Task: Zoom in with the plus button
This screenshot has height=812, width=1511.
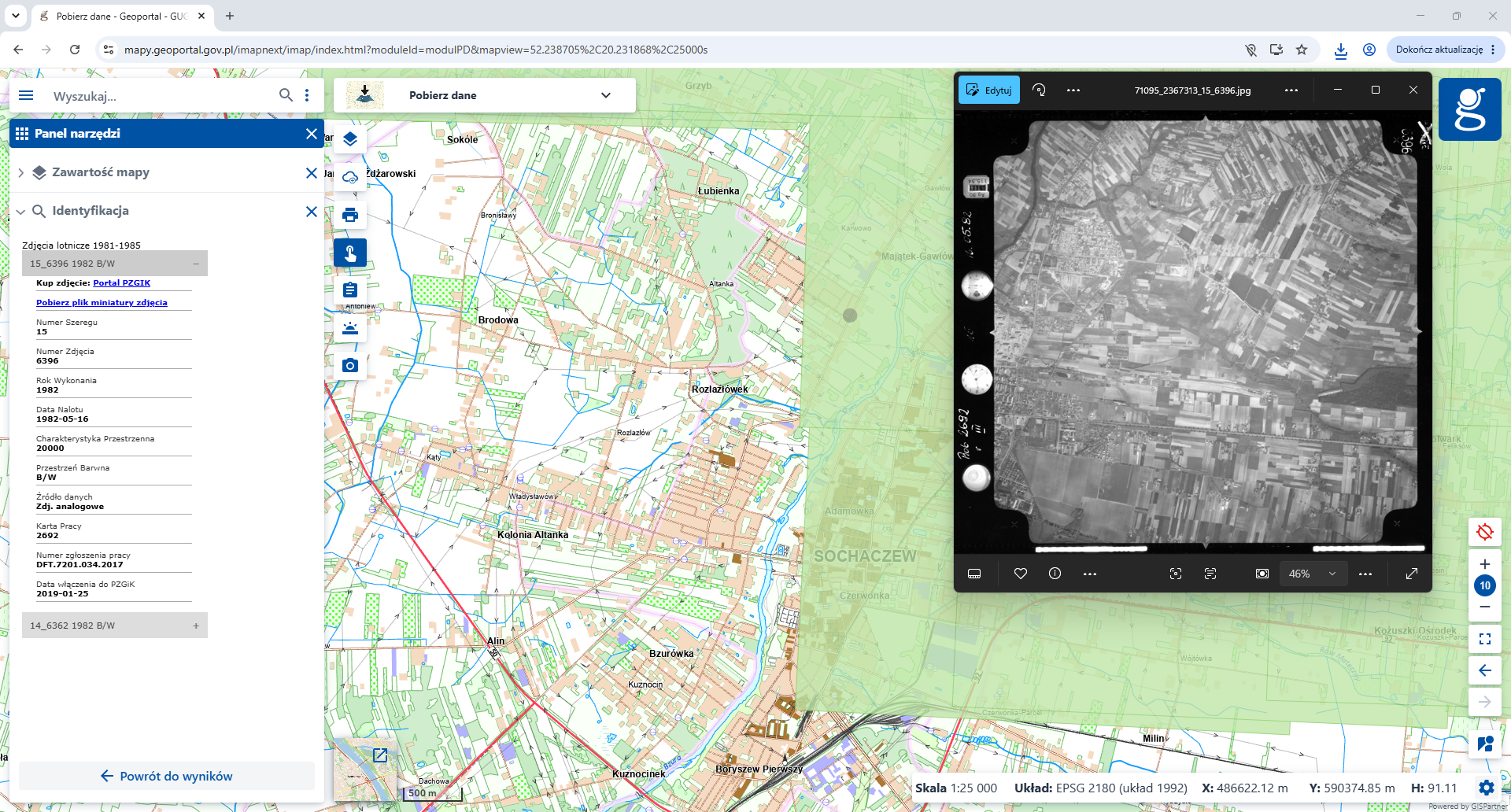Action: [x=1485, y=564]
